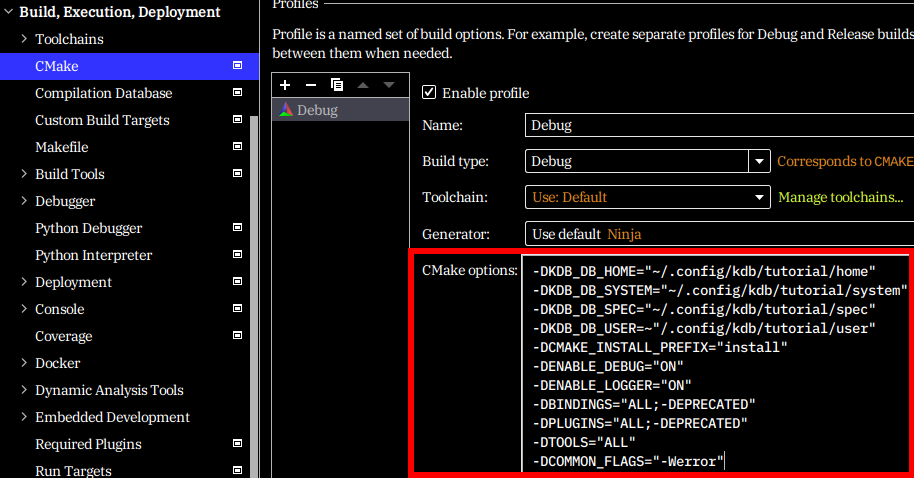Click the remove profile minus icon
Viewport: 914px width, 478px height.
pyautogui.click(x=310, y=85)
